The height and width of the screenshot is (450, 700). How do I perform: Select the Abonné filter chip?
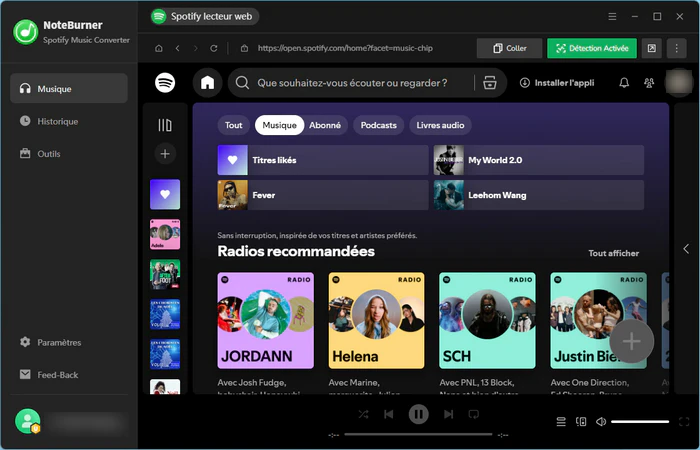(325, 125)
